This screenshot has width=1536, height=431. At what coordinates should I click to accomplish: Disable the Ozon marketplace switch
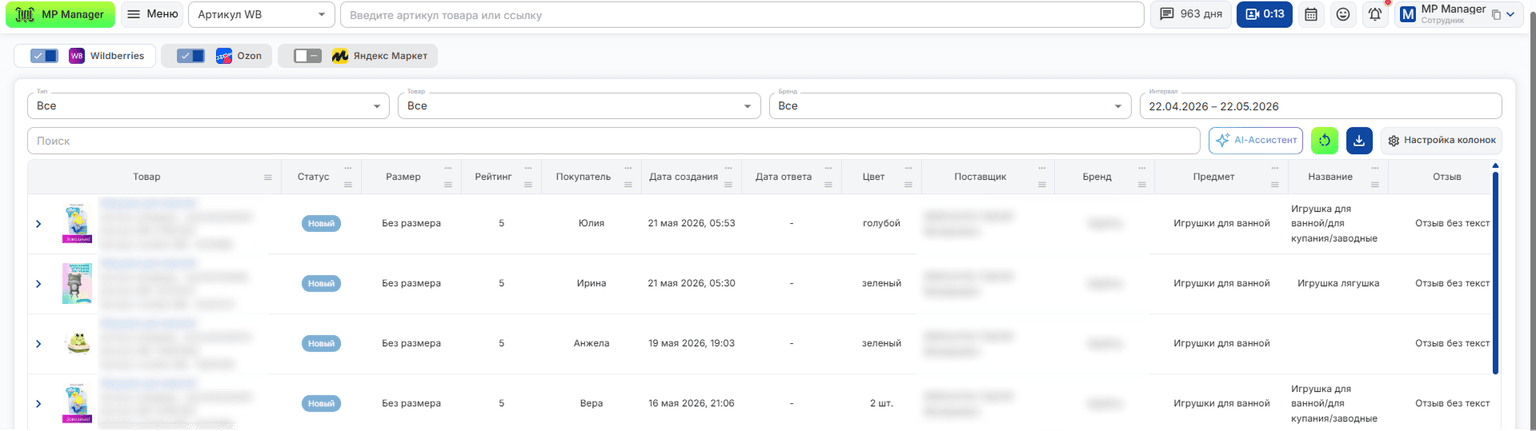coord(191,56)
